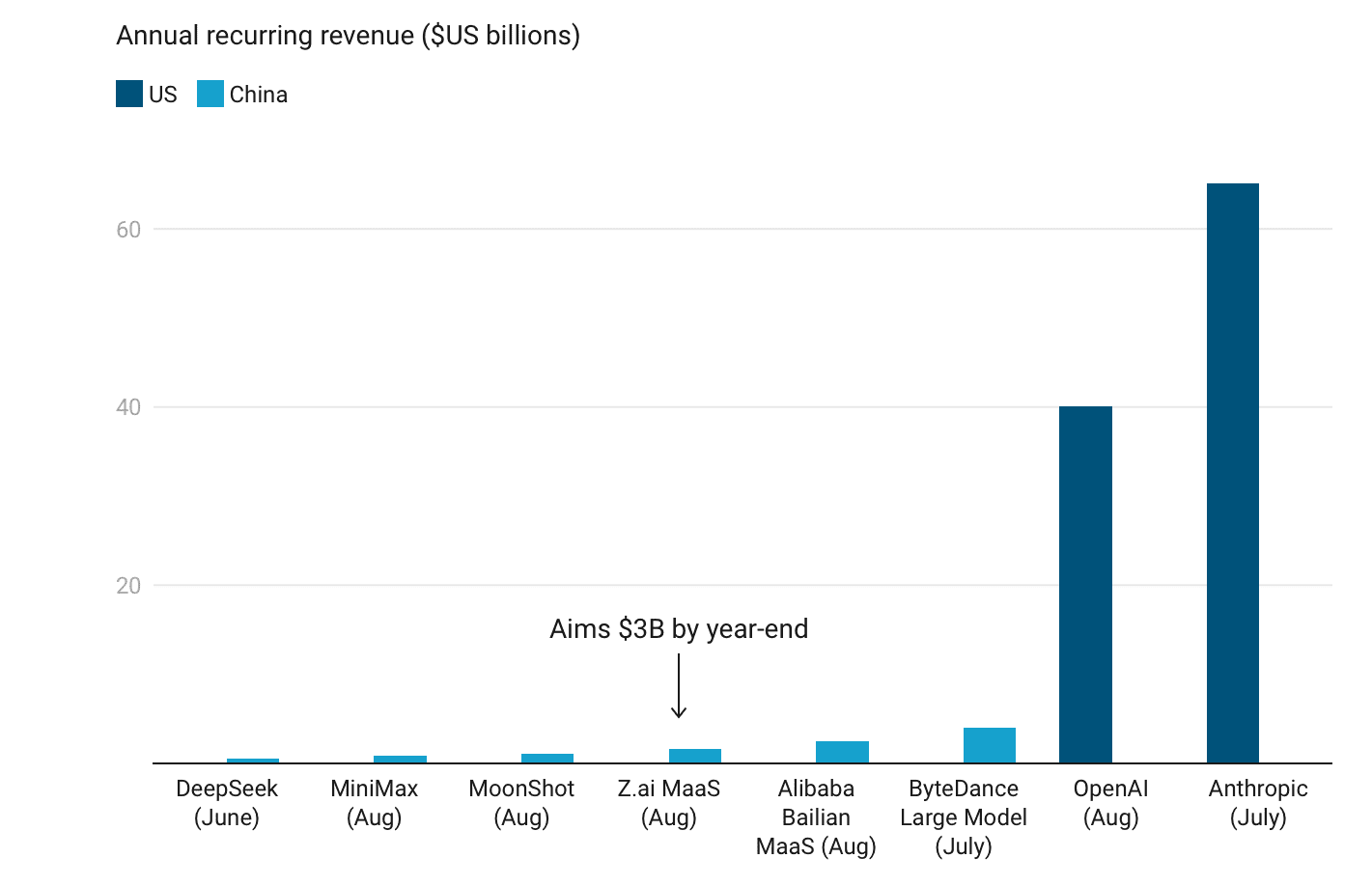Click the MiniMax (Aug) axis label
The height and width of the screenshot is (886, 1372).
click(374, 803)
